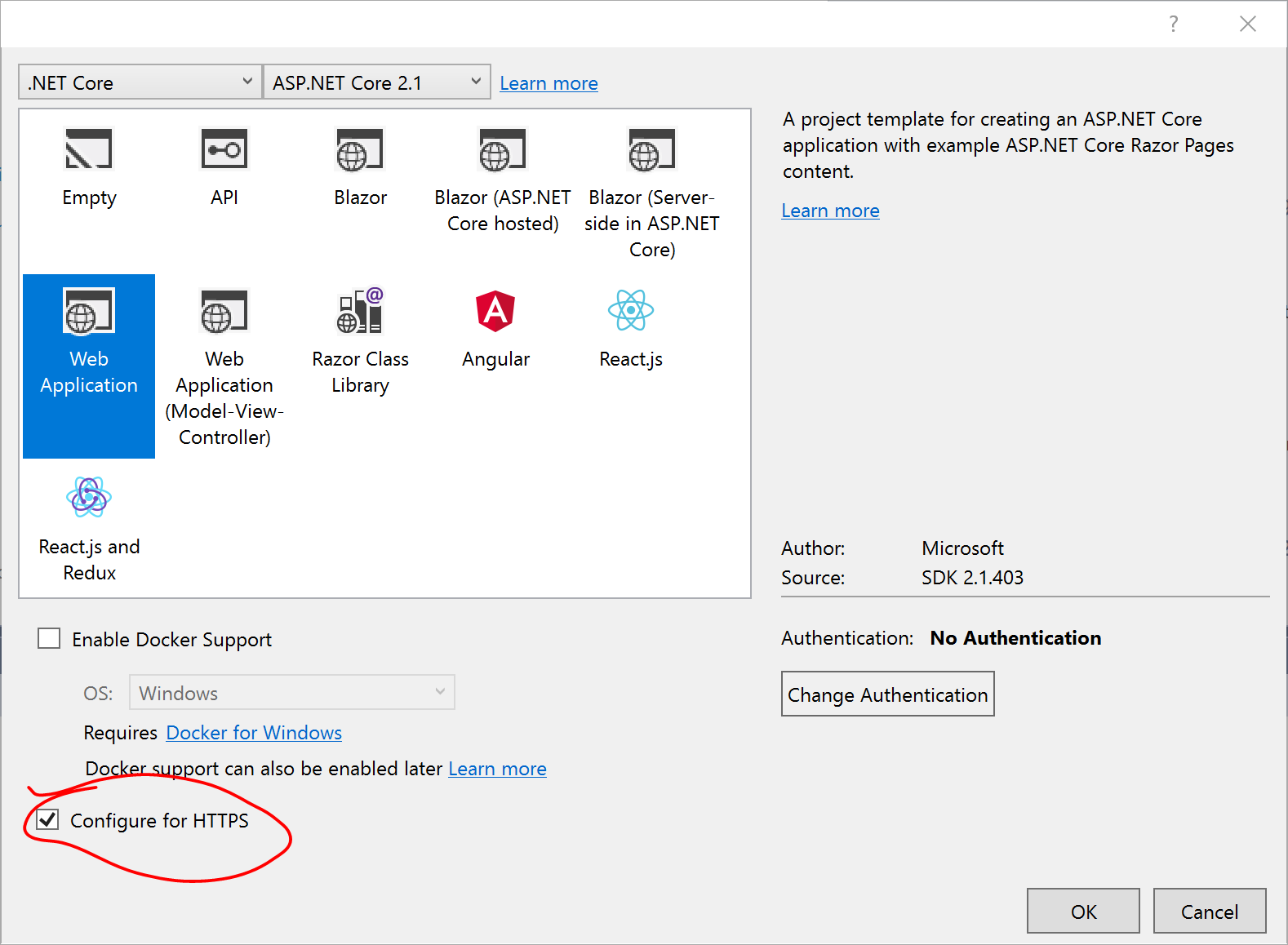Cancel the new project dialog
This screenshot has height=945, width=1288.
(1209, 911)
